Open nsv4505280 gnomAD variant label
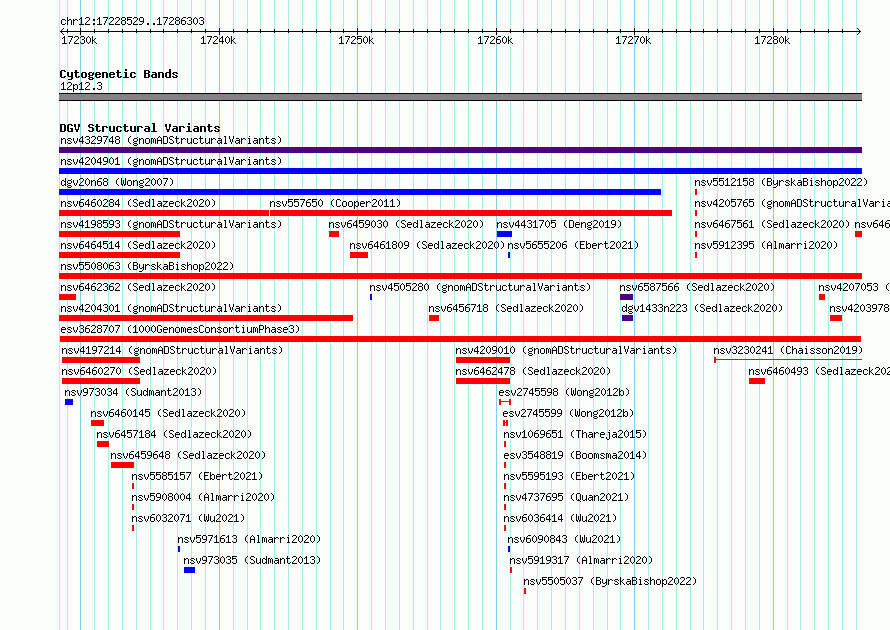890x630 pixels. (x=480, y=287)
